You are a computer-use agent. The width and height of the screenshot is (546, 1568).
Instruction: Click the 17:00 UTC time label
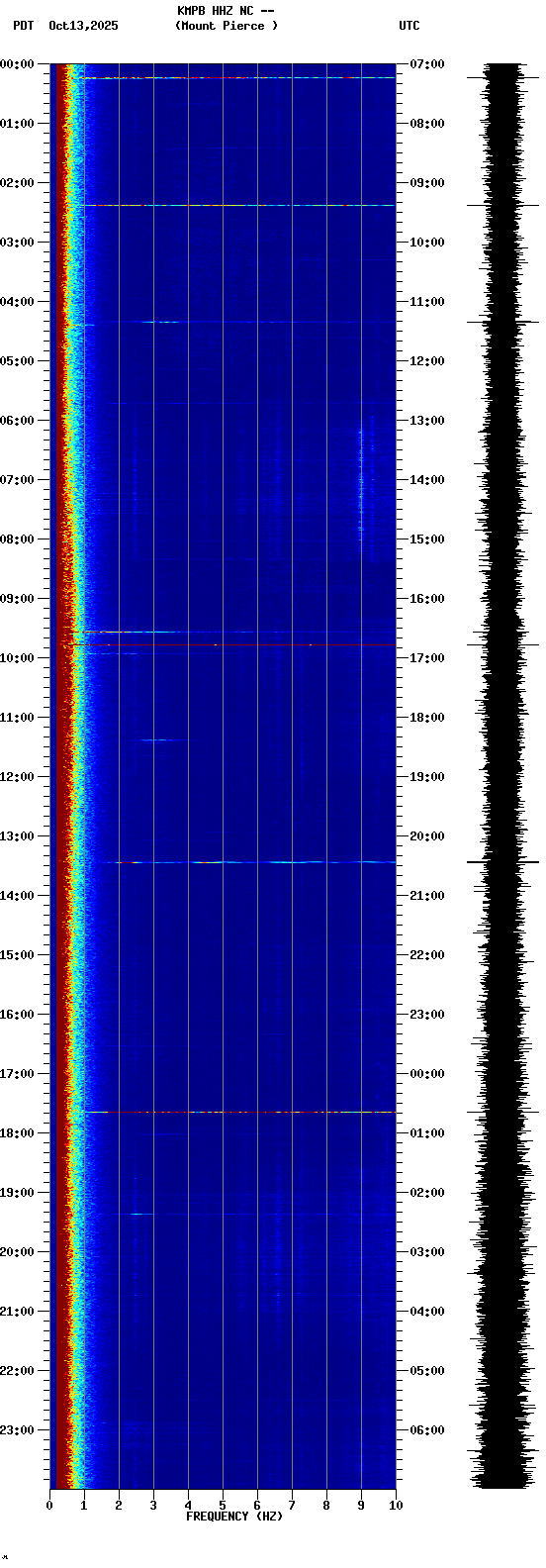(x=427, y=657)
